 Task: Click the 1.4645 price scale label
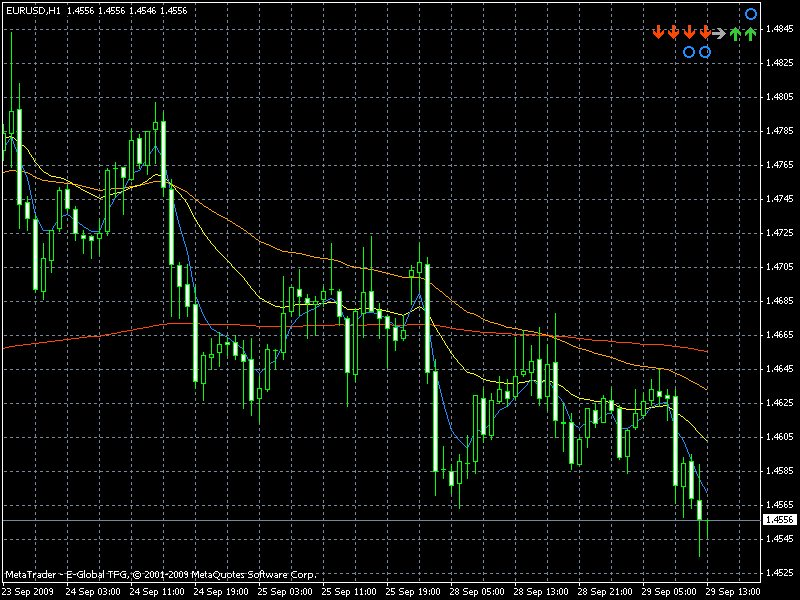tap(780, 369)
